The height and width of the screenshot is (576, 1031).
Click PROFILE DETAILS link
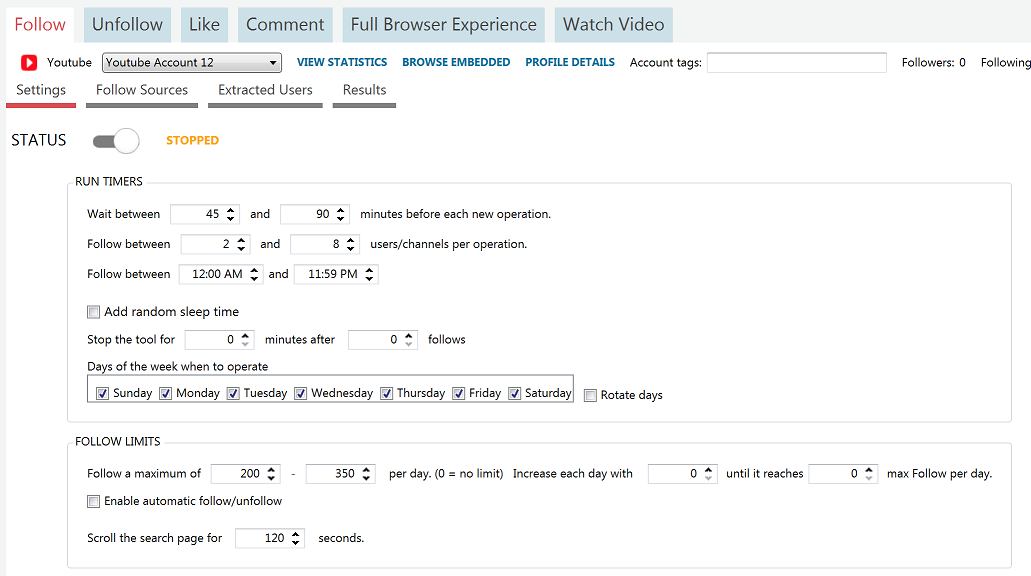[x=570, y=62]
